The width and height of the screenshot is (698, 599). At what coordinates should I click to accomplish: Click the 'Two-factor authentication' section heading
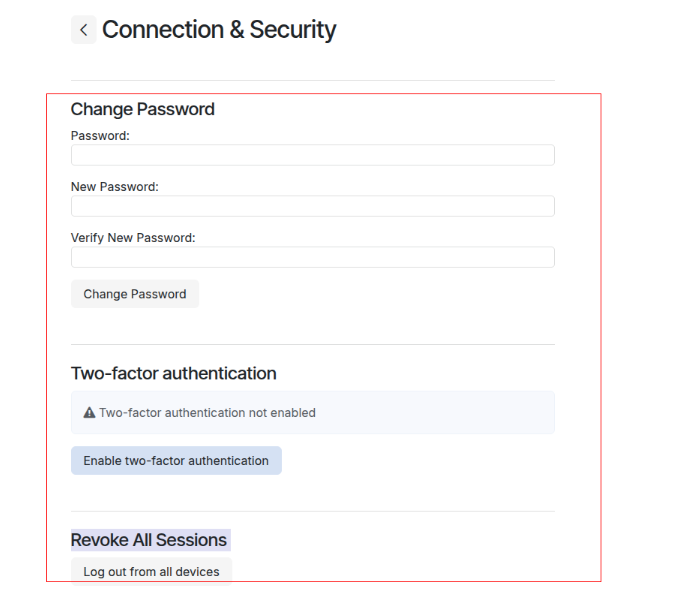[x=173, y=373]
